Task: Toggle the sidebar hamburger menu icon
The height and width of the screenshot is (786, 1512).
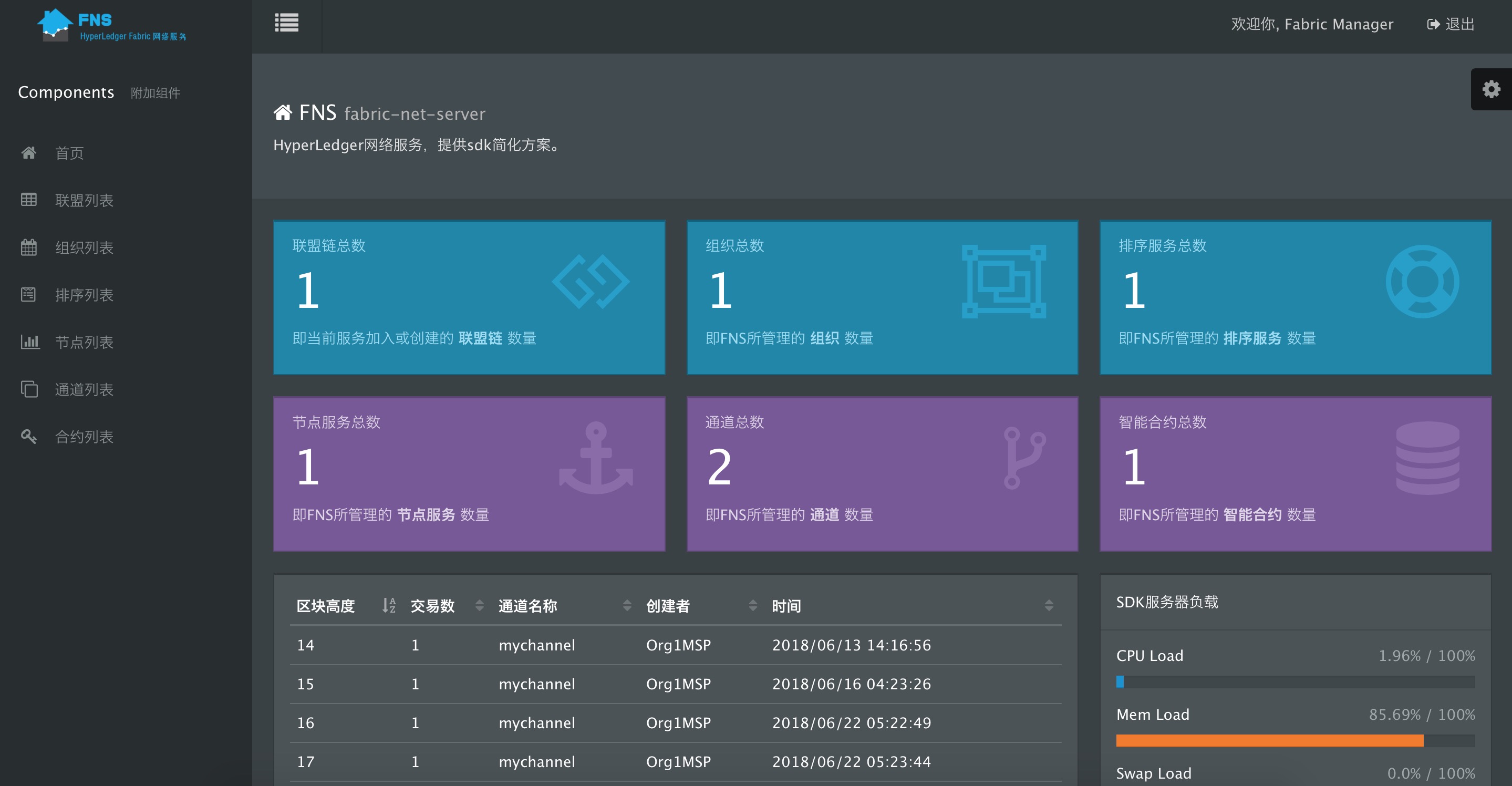Action: point(286,24)
